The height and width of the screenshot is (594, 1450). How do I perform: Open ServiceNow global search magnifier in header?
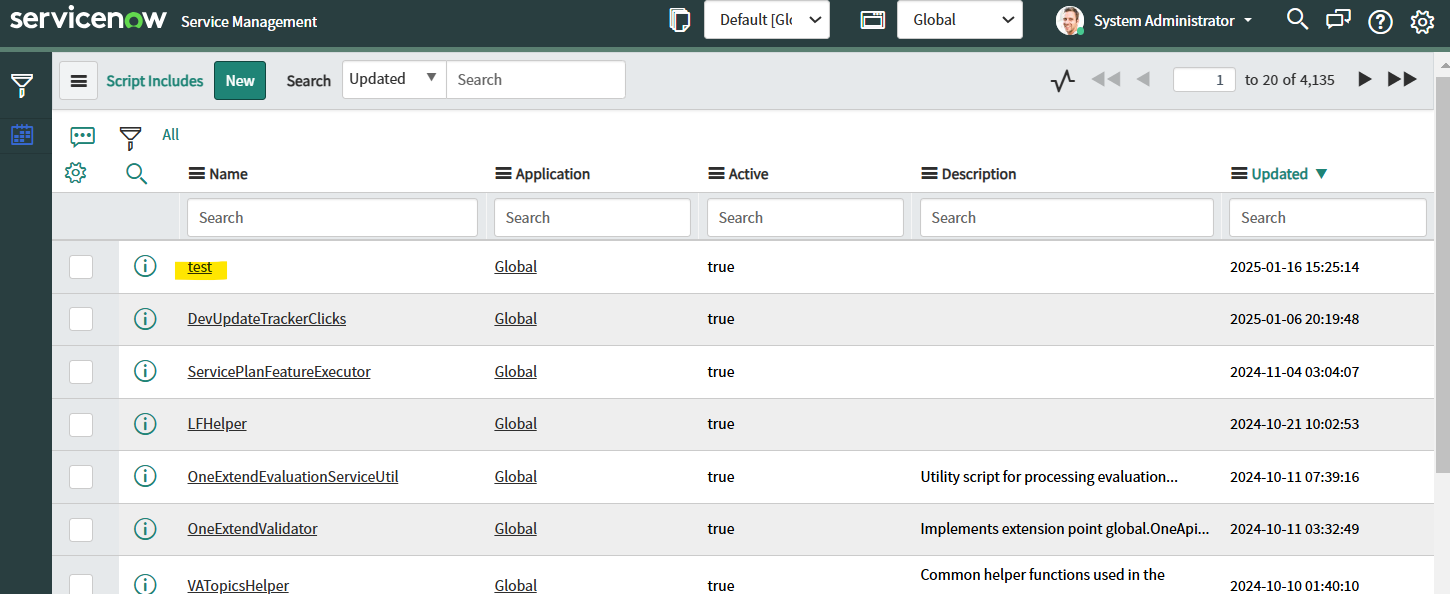pos(1297,20)
